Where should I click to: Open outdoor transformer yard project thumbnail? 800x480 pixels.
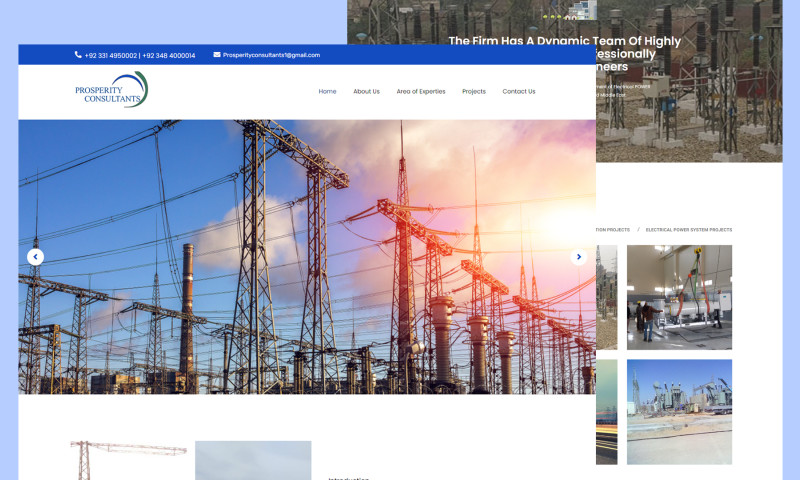click(679, 411)
